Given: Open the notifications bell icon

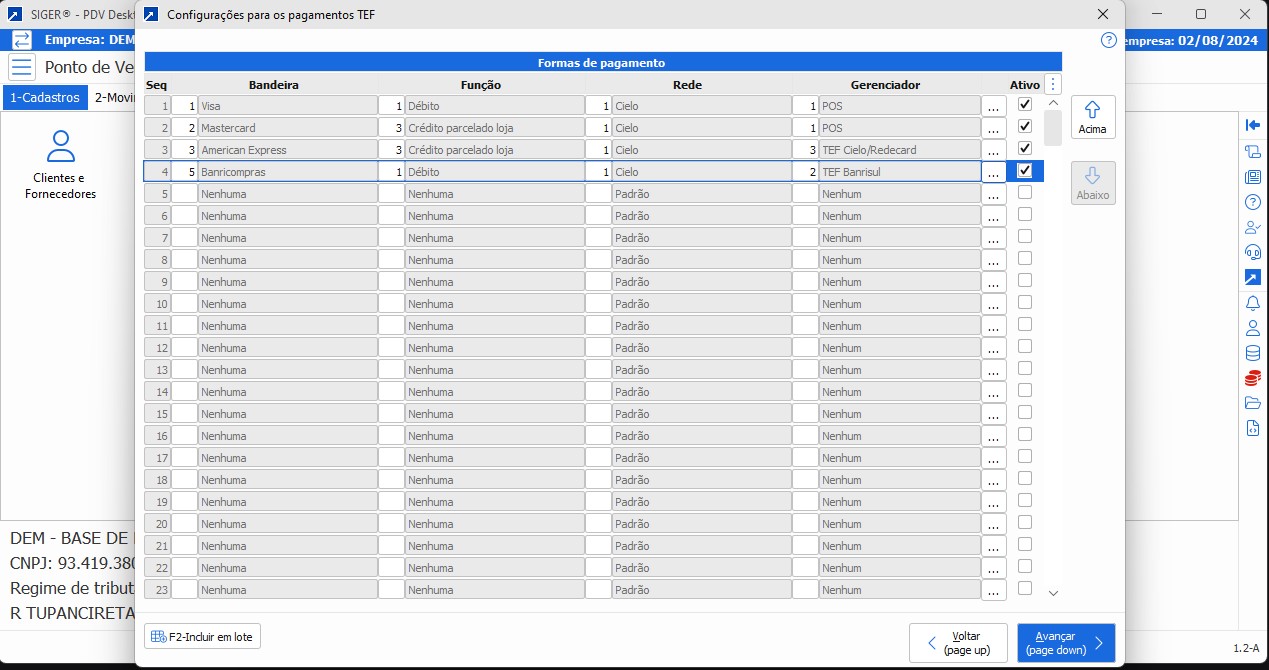Looking at the screenshot, I should 1252,302.
